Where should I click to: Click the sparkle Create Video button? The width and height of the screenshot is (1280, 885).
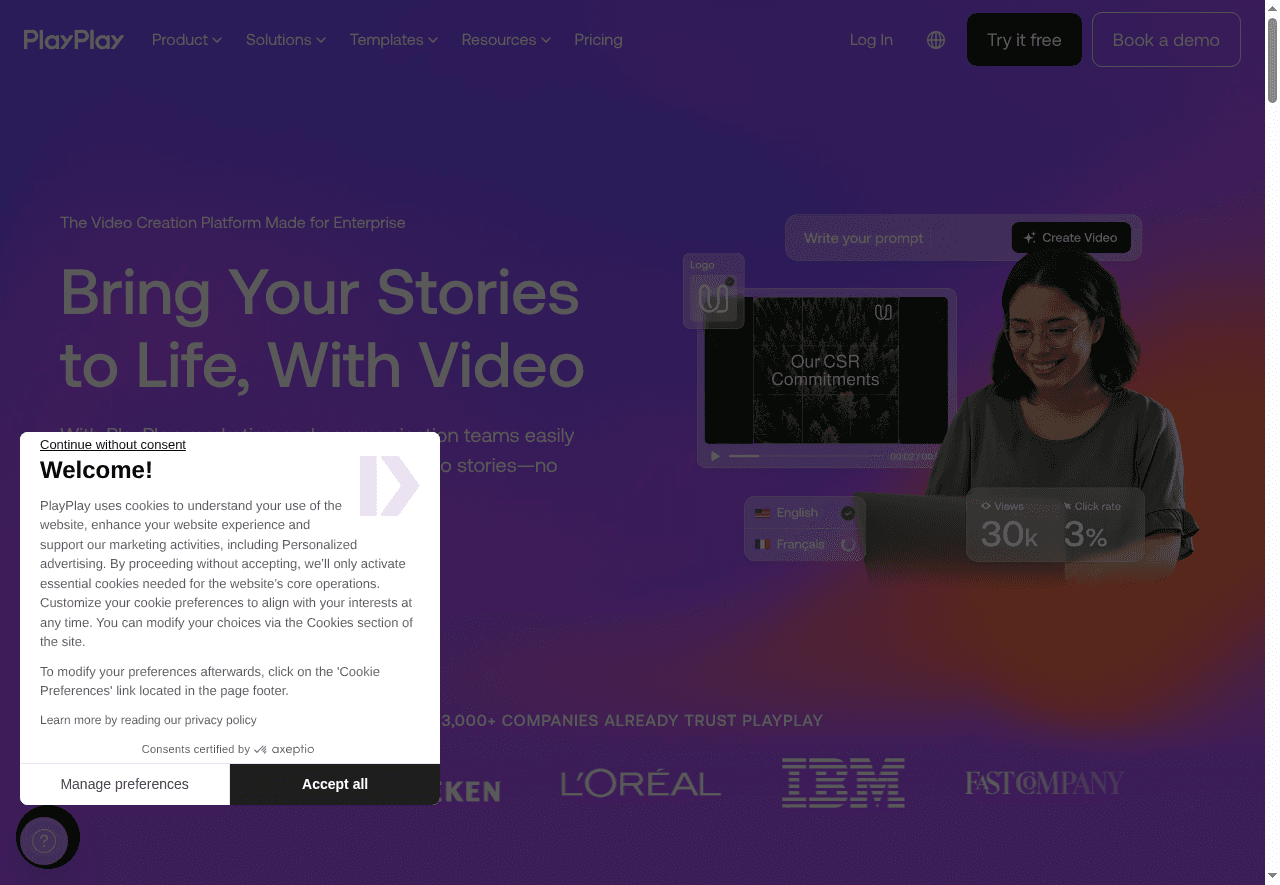pyautogui.click(x=1071, y=238)
